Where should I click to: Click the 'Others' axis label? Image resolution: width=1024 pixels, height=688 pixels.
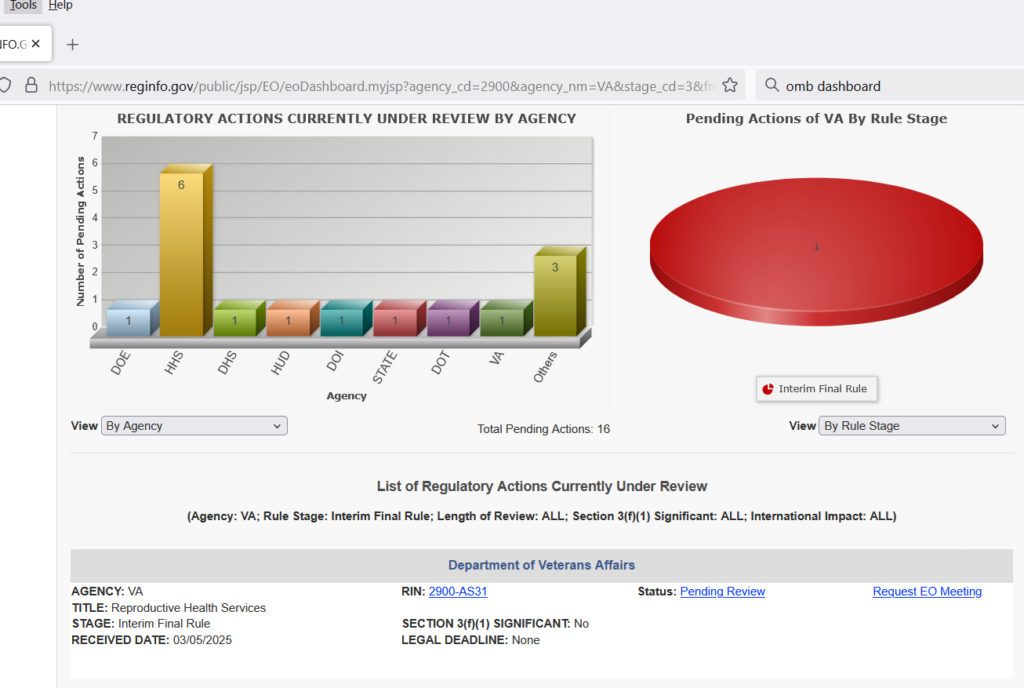545,367
